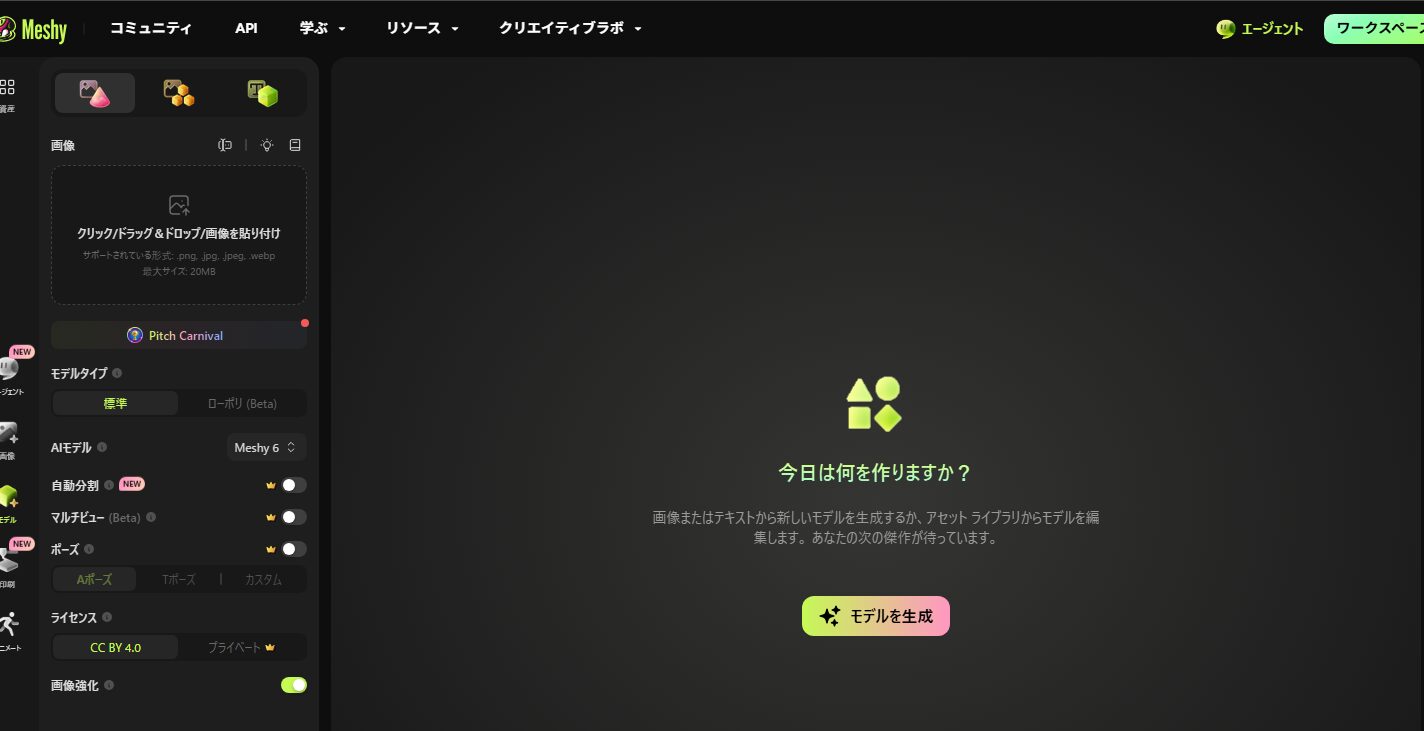Click info icon next to 自動分割
Image resolution: width=1424 pixels, height=731 pixels.
109,485
